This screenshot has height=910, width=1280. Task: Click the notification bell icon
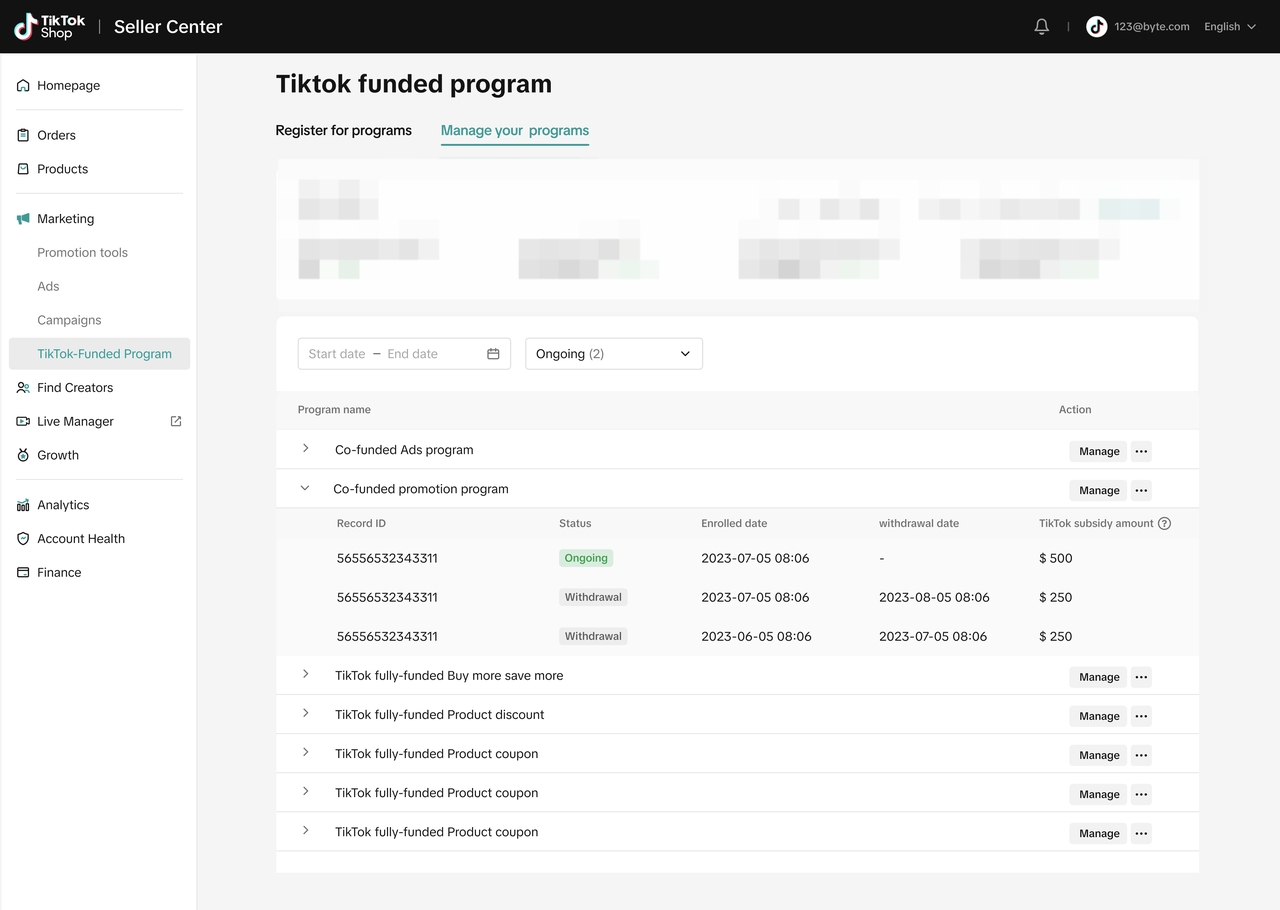click(x=1041, y=27)
